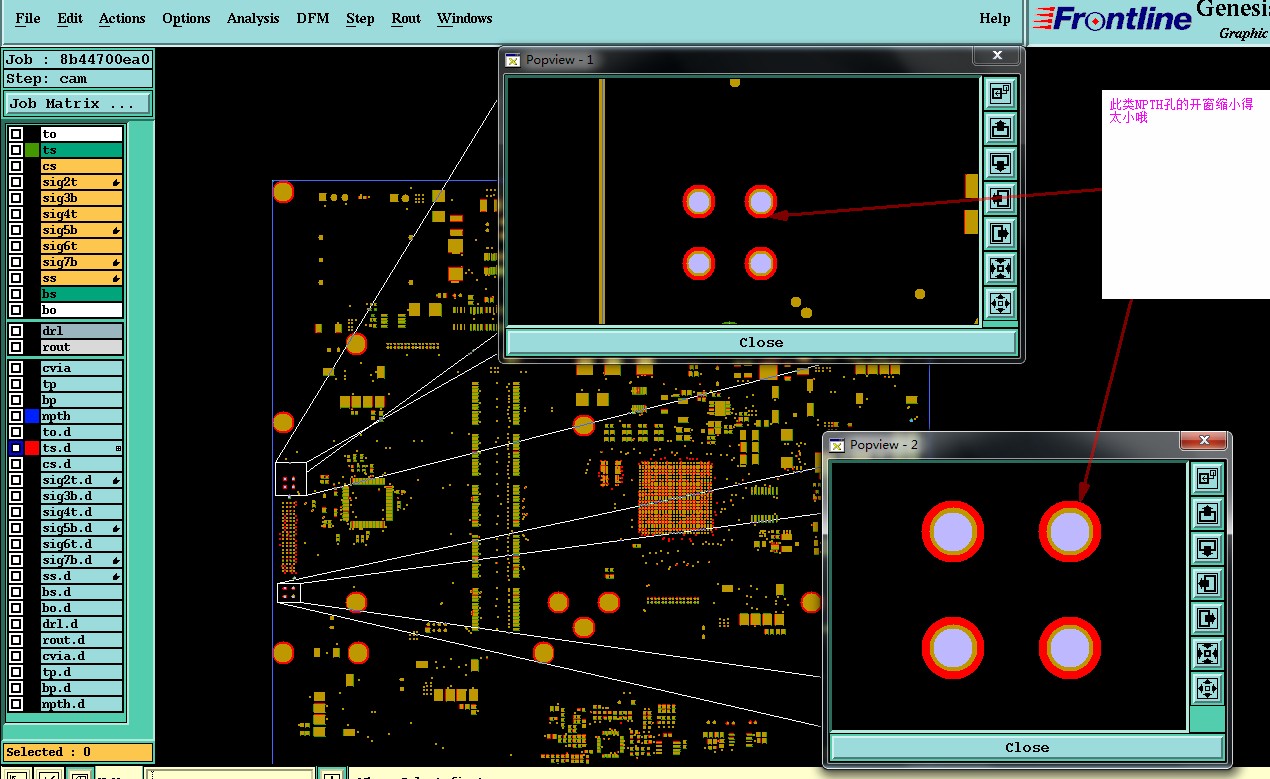
Task: Toggle checkbox for layer drl
Action: 16,331
